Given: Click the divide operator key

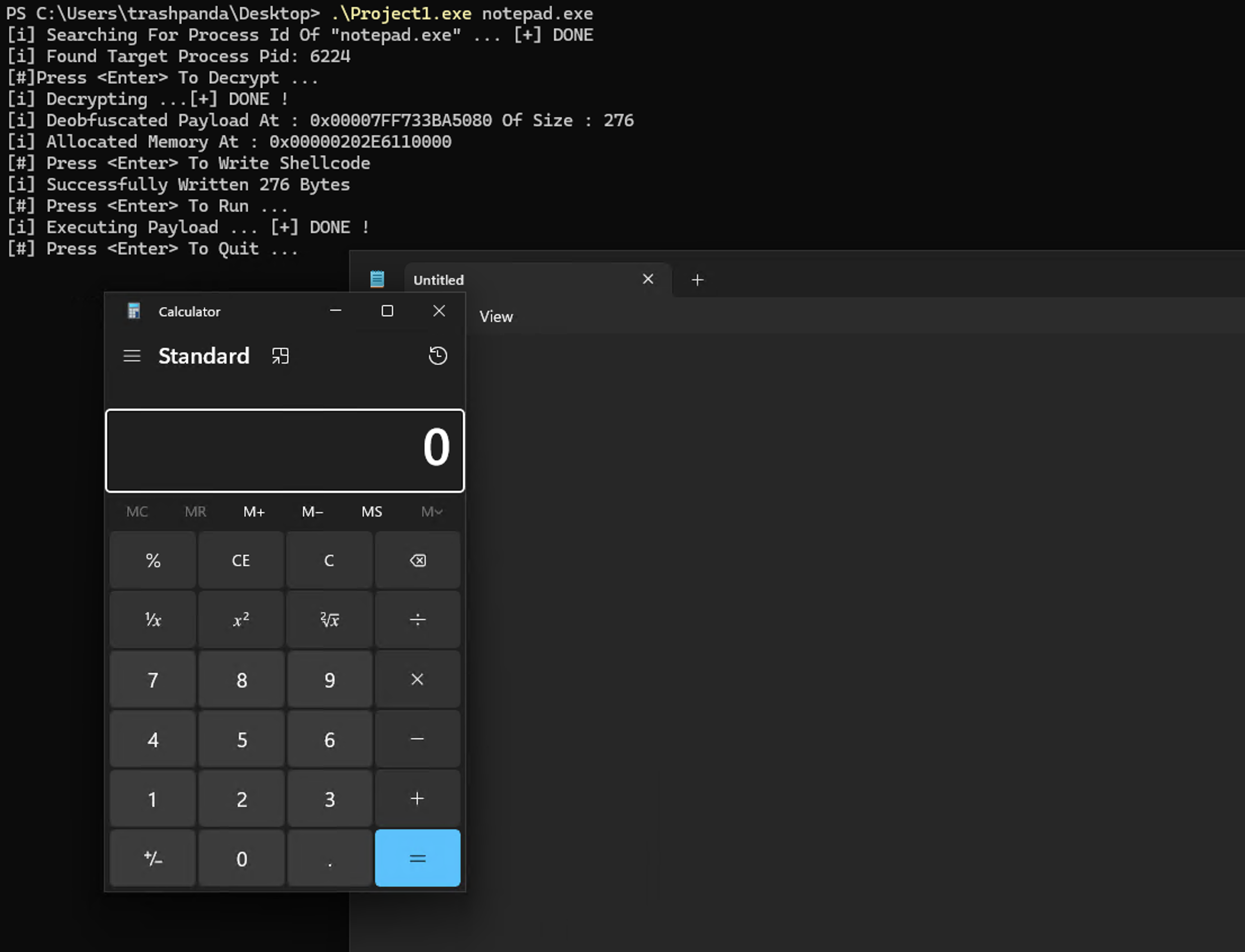Looking at the screenshot, I should pos(417,620).
